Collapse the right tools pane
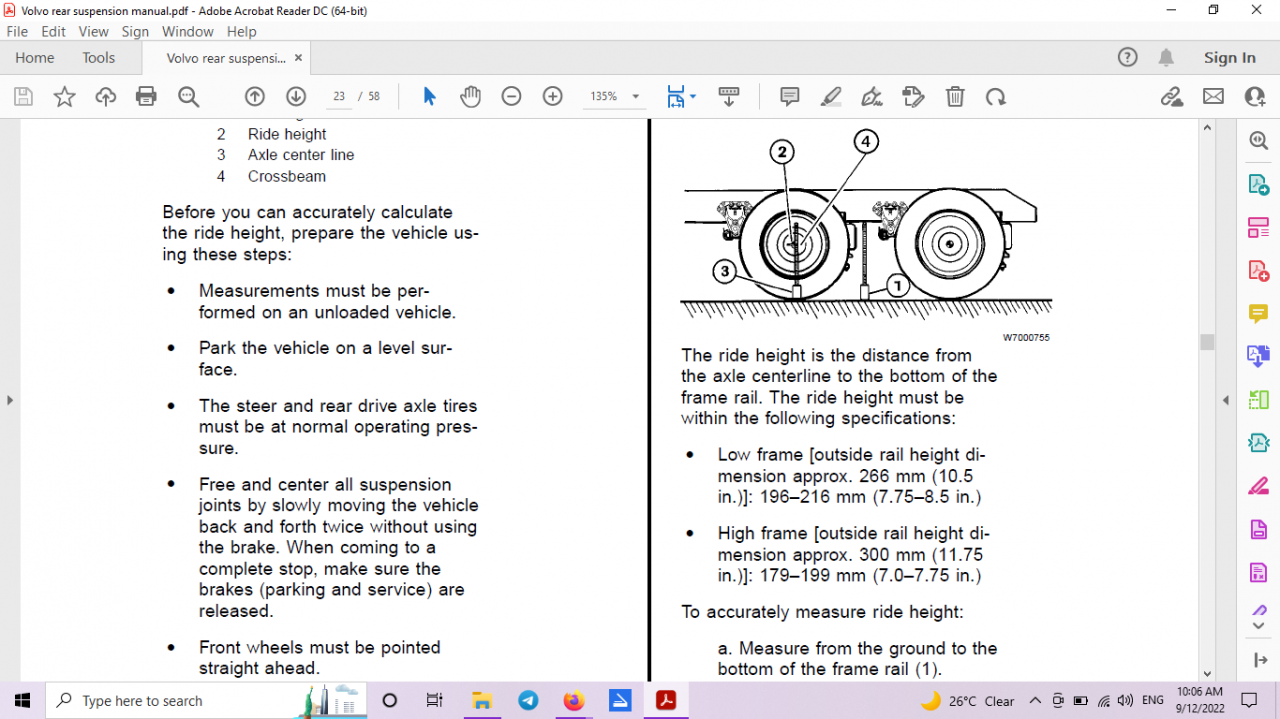 pyautogui.click(x=1226, y=400)
